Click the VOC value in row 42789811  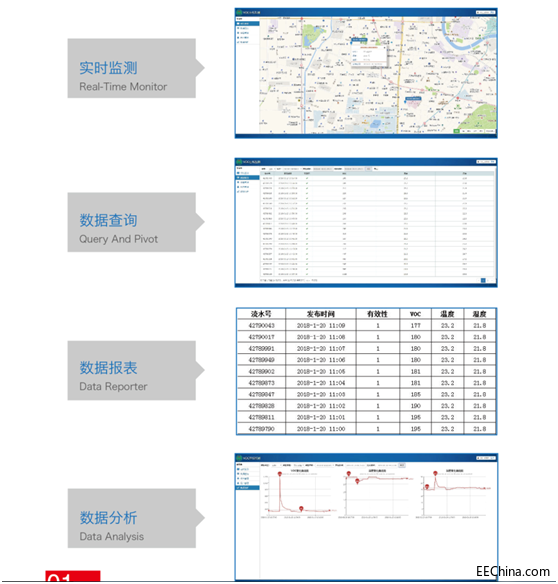[415, 417]
